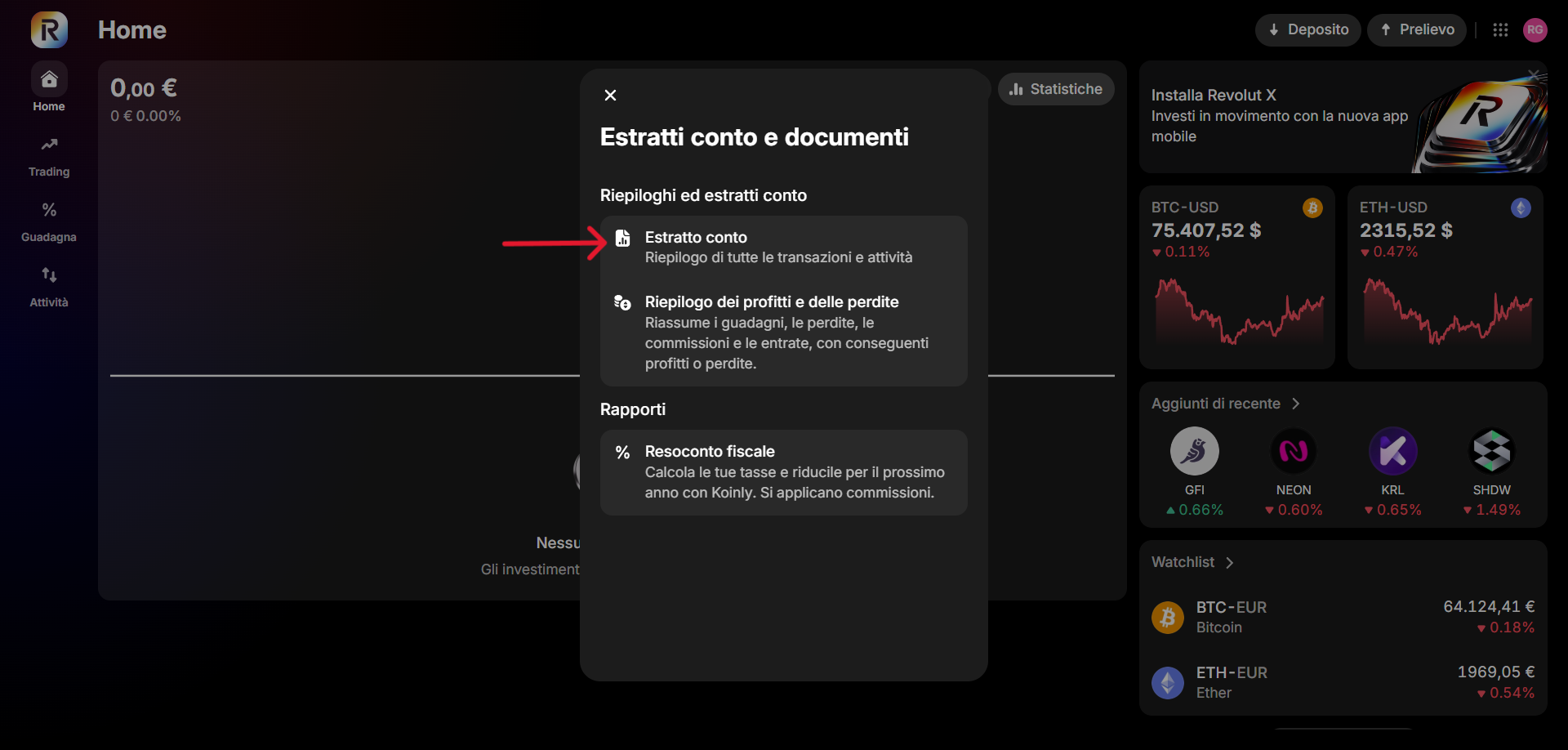
Task: Select the GFI token icon
Action: pyautogui.click(x=1195, y=451)
